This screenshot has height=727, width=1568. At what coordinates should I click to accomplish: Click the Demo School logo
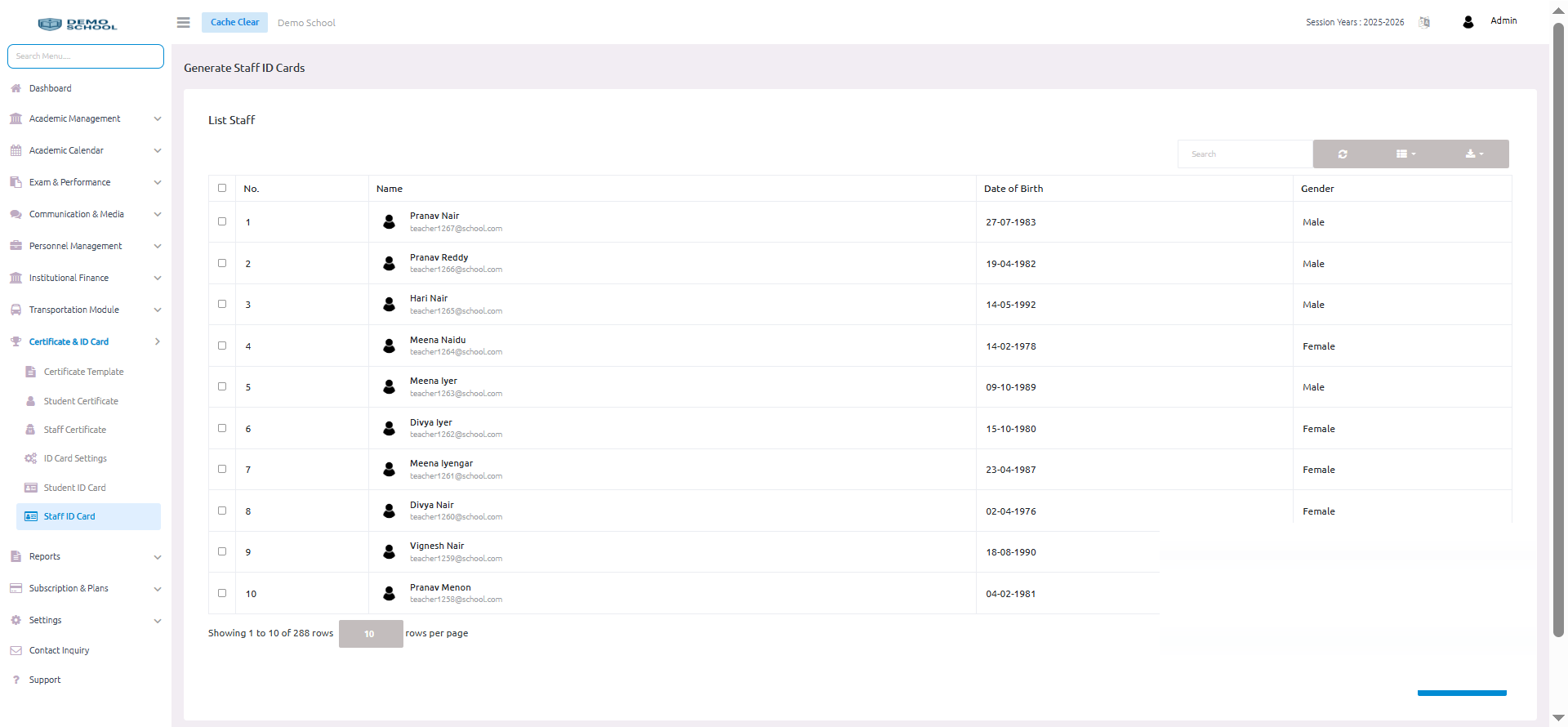point(78,24)
